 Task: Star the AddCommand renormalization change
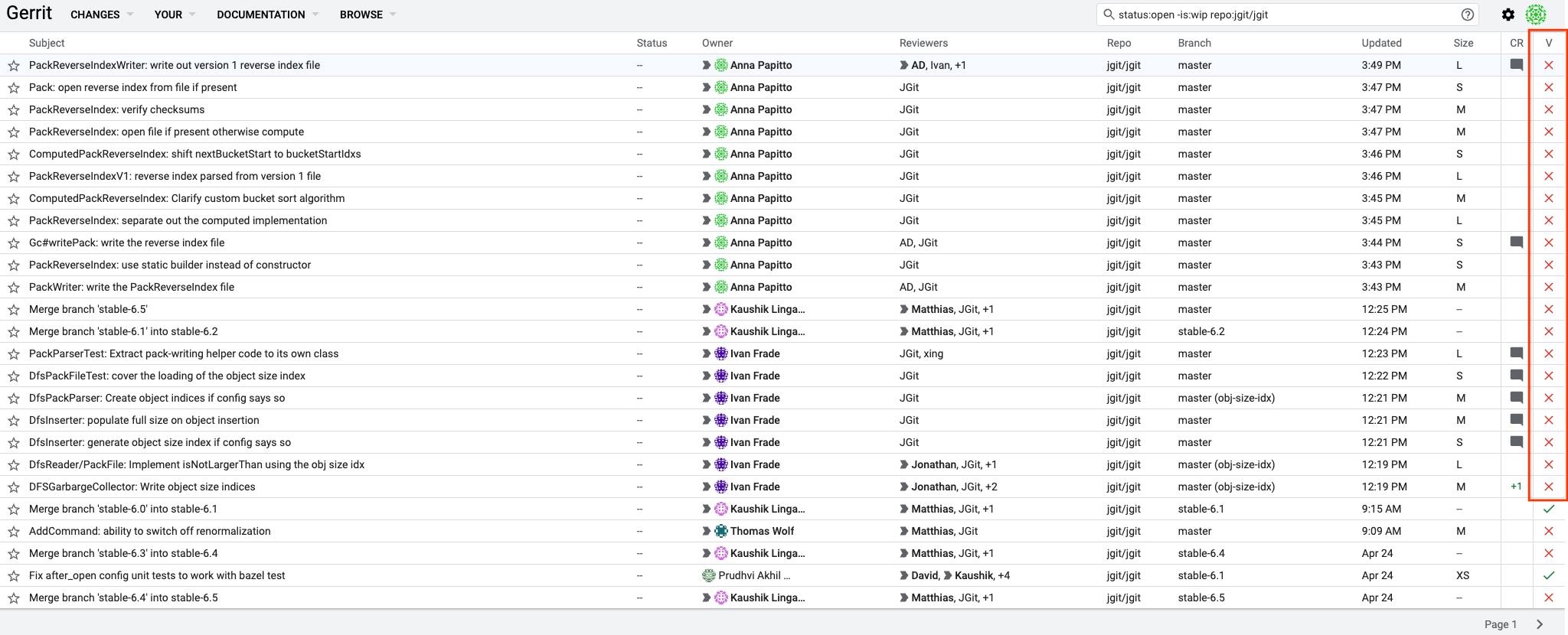click(x=13, y=532)
